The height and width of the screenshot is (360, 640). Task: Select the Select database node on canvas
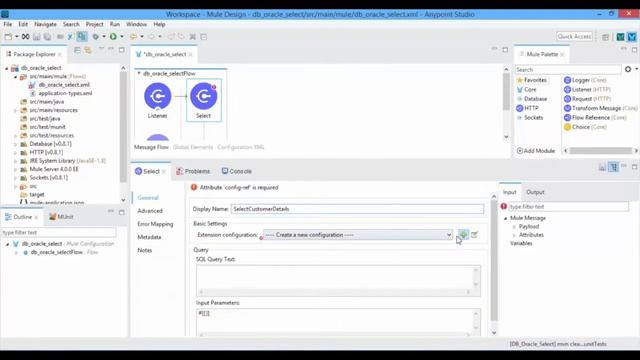(204, 100)
